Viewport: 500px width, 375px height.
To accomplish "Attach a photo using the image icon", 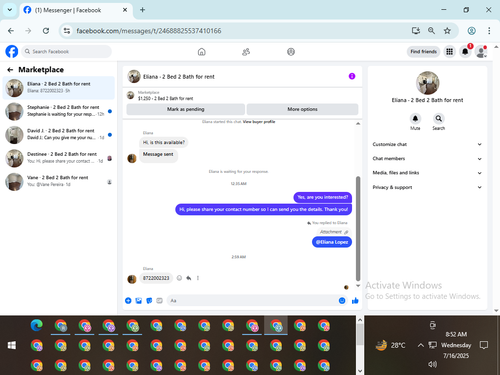I will pos(139,301).
